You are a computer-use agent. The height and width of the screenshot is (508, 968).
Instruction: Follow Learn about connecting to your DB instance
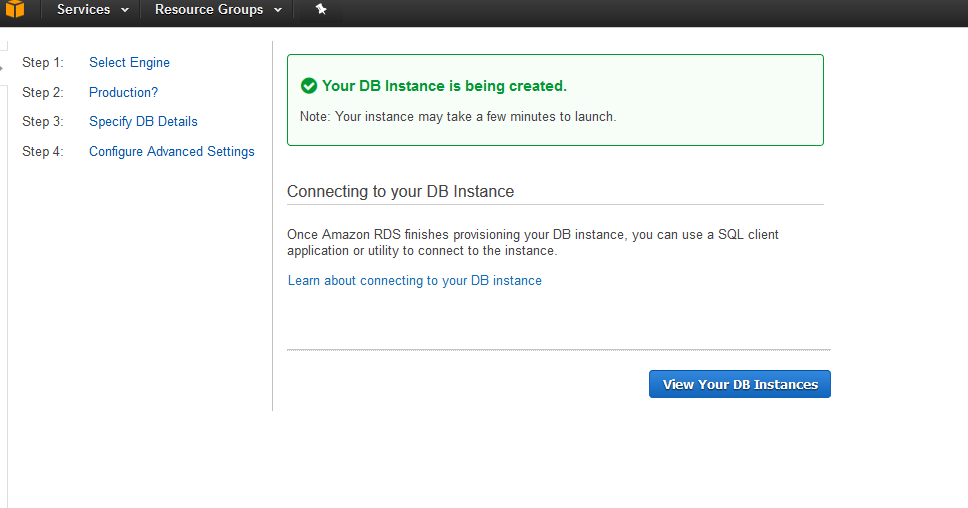click(x=415, y=280)
